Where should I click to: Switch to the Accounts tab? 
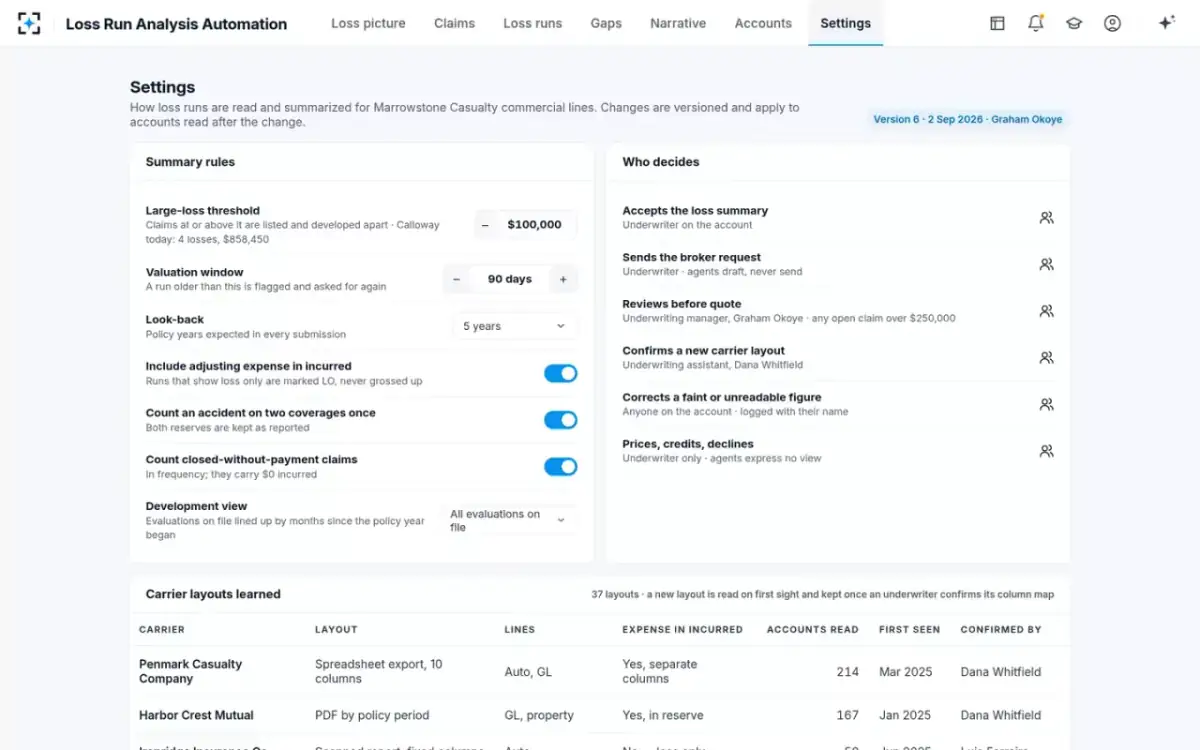pos(763,23)
